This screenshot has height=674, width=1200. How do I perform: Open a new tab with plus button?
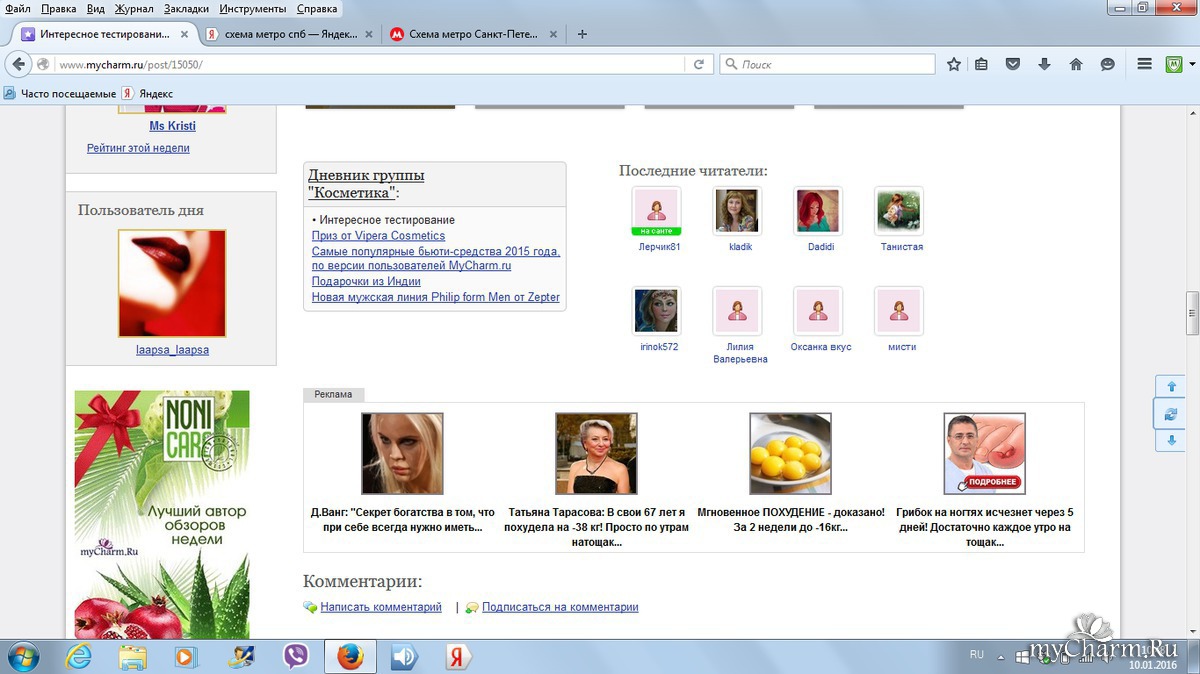582,33
